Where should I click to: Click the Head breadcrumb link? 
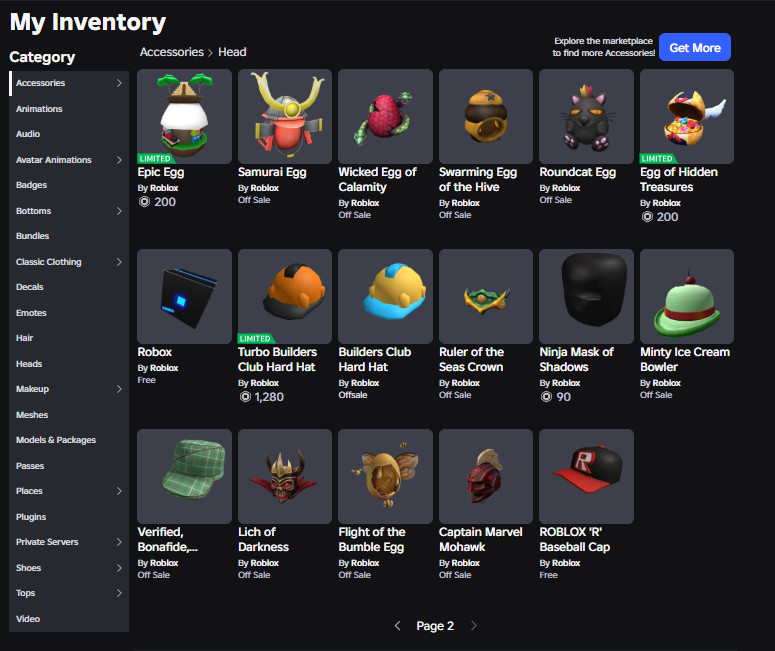coord(232,52)
